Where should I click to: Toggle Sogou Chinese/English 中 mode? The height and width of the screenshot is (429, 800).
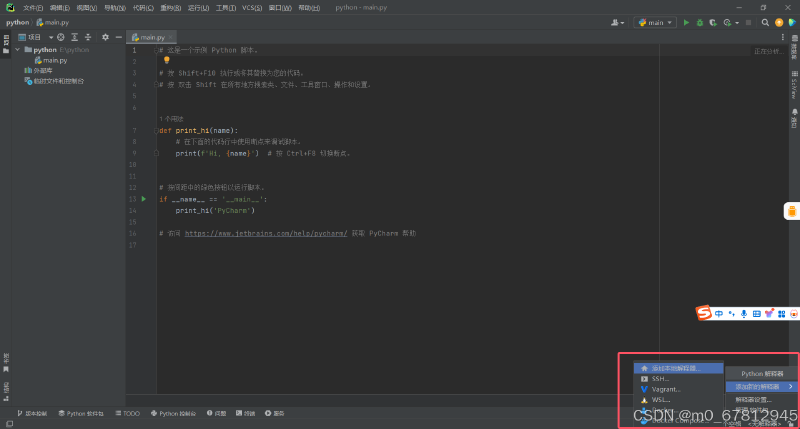(719, 314)
